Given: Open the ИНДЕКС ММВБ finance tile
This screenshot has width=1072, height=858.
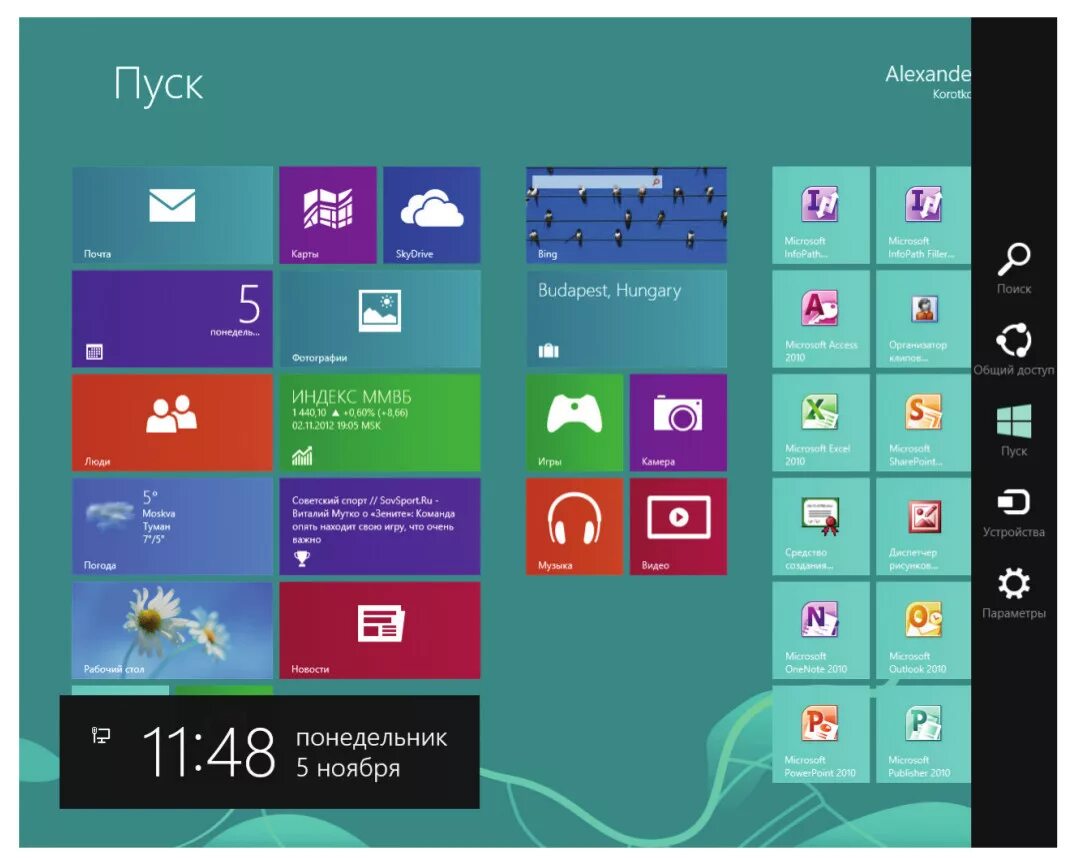Looking at the screenshot, I should coord(380,423).
